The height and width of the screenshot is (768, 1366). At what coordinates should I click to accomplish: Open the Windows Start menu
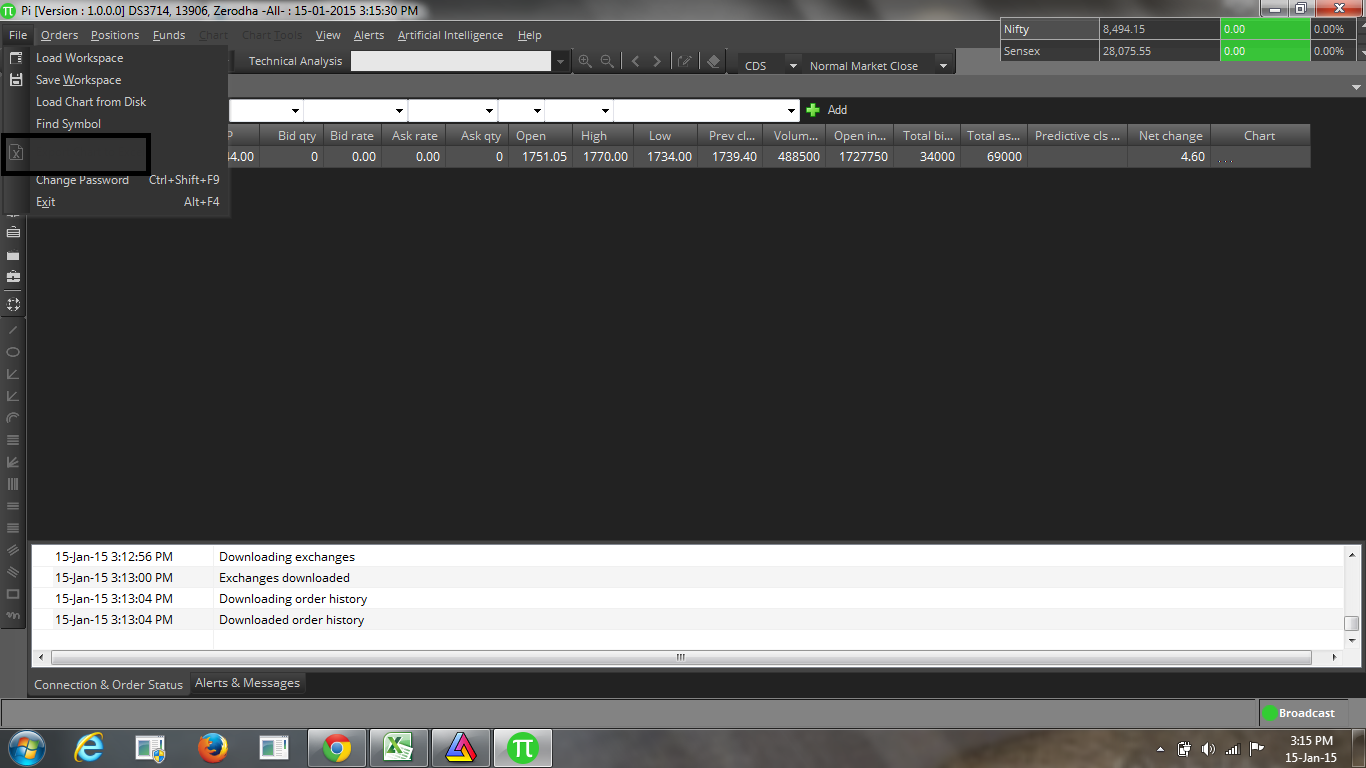click(26, 747)
